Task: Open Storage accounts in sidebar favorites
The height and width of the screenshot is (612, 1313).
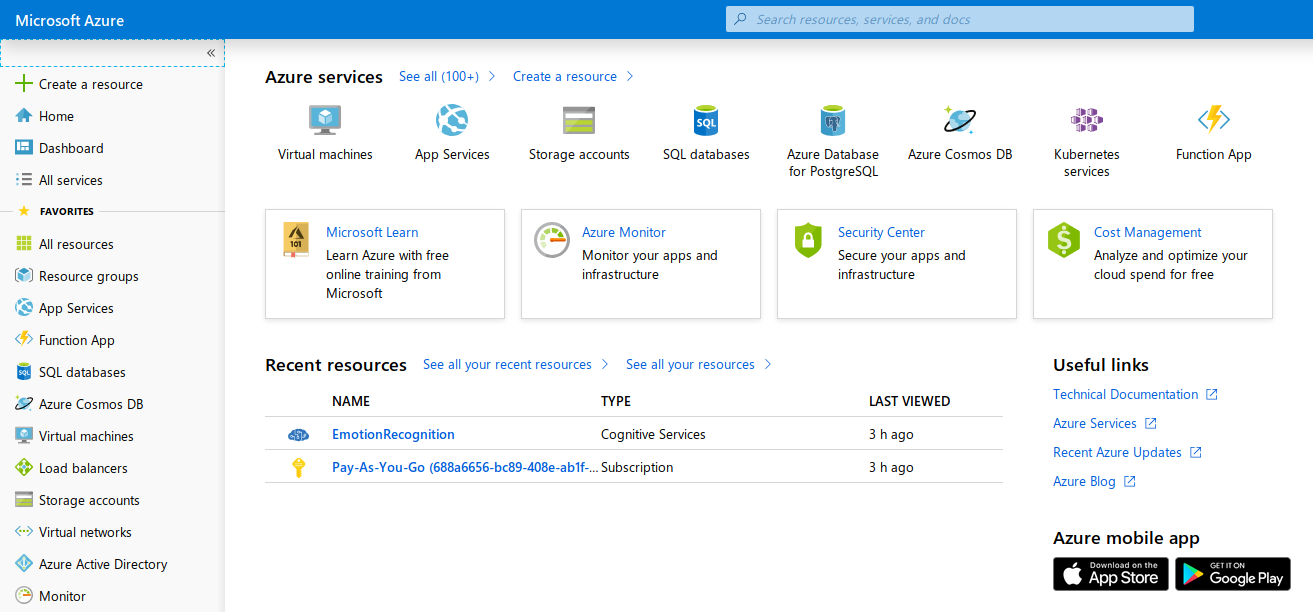Action: pyautogui.click(x=89, y=500)
